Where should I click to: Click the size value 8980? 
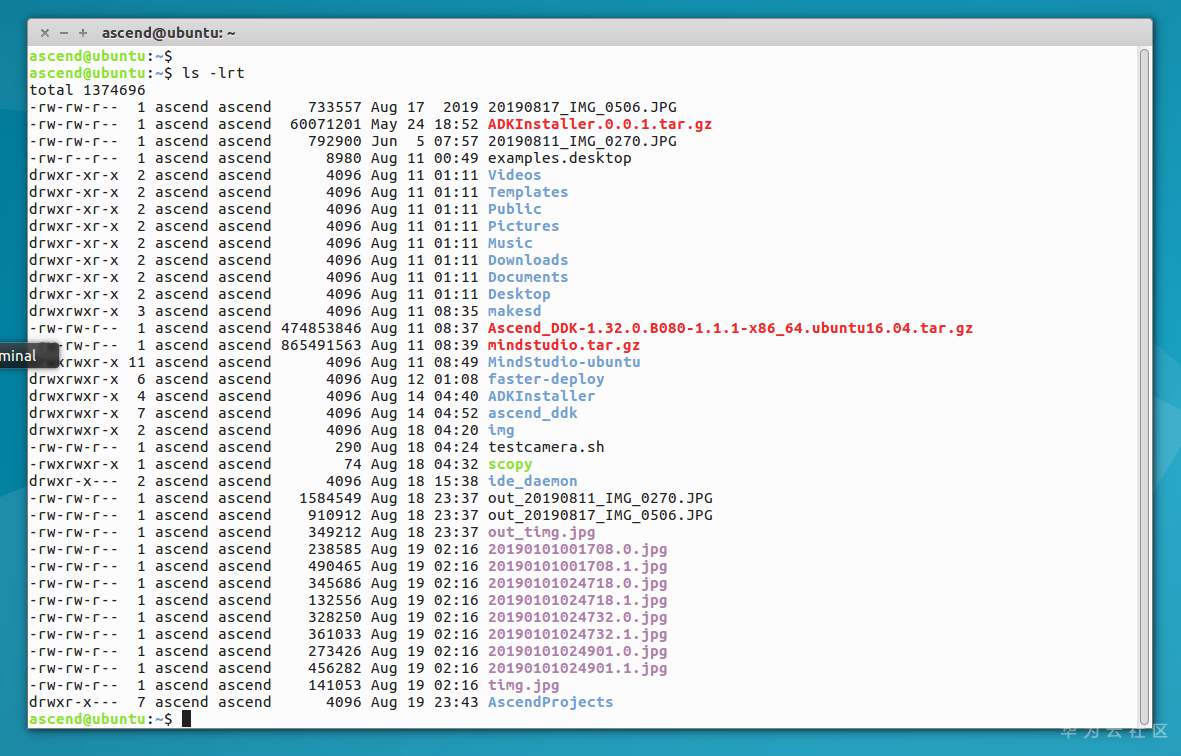point(343,158)
